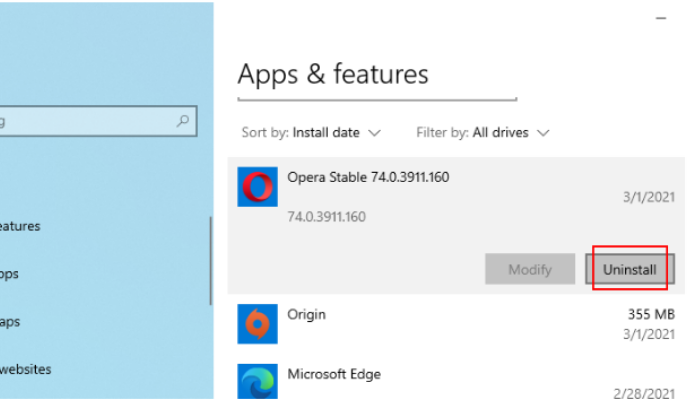Select the Origin app entry
This screenshot has width=700, height=400.
456,324
